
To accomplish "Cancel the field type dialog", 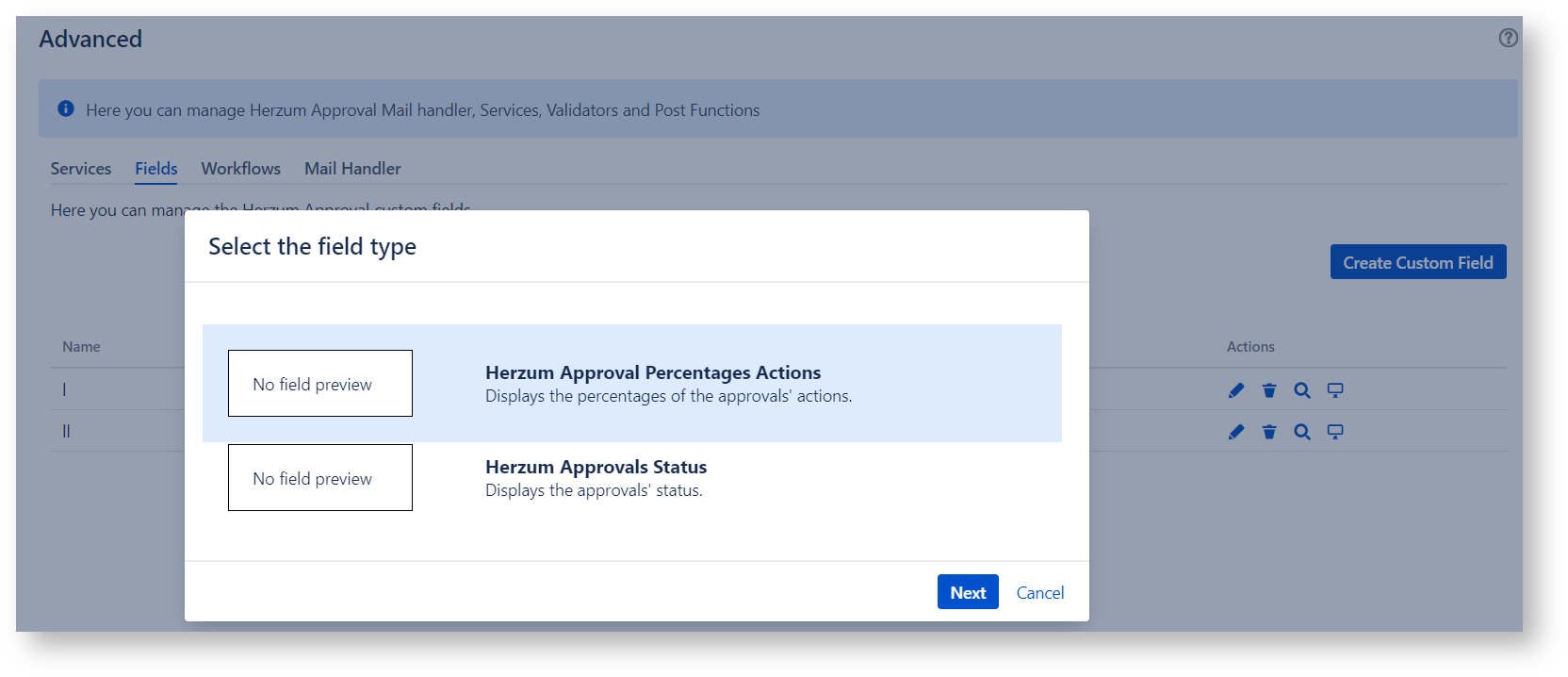I will (1039, 592).
